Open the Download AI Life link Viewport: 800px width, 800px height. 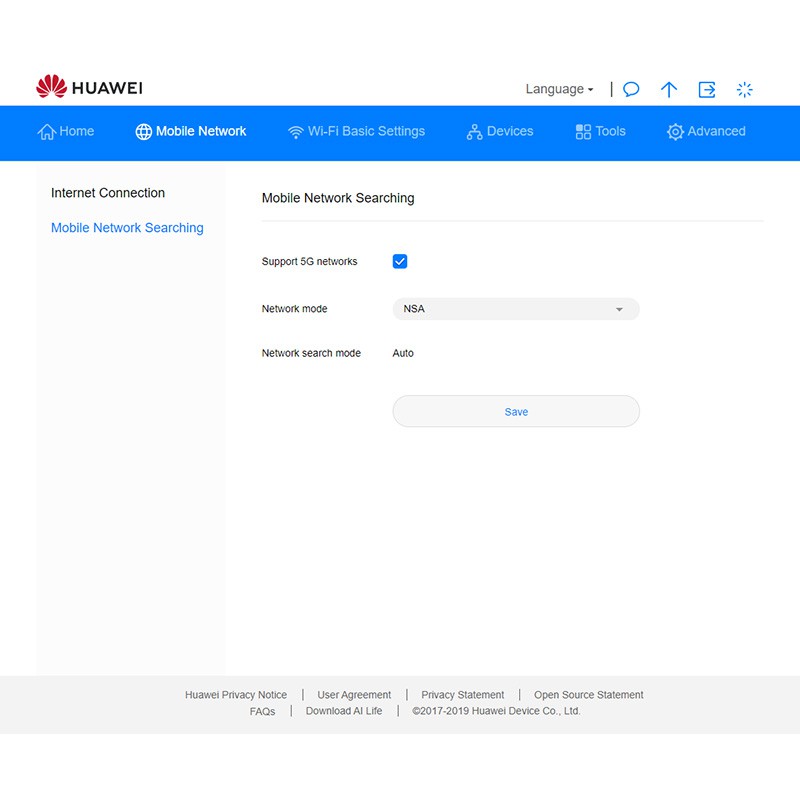tap(343, 711)
